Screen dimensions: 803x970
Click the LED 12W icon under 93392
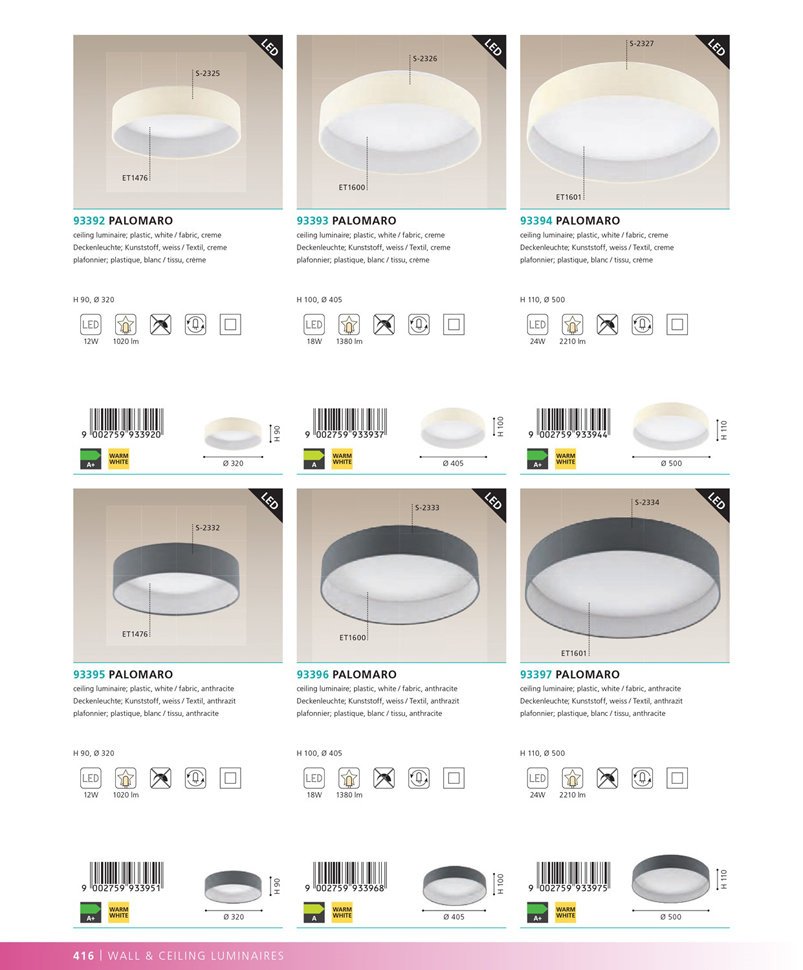tap(91, 325)
